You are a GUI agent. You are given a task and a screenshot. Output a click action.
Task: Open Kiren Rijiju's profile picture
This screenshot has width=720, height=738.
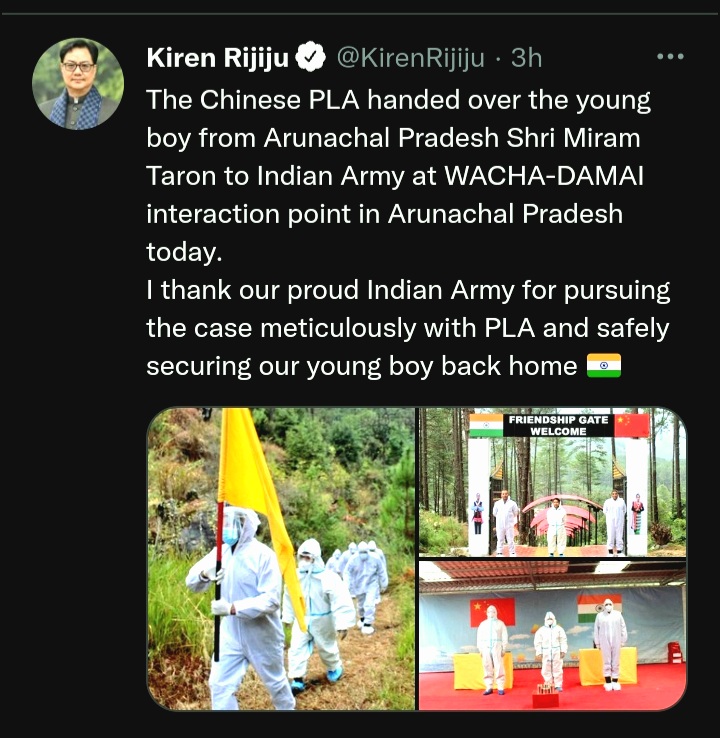(x=78, y=84)
